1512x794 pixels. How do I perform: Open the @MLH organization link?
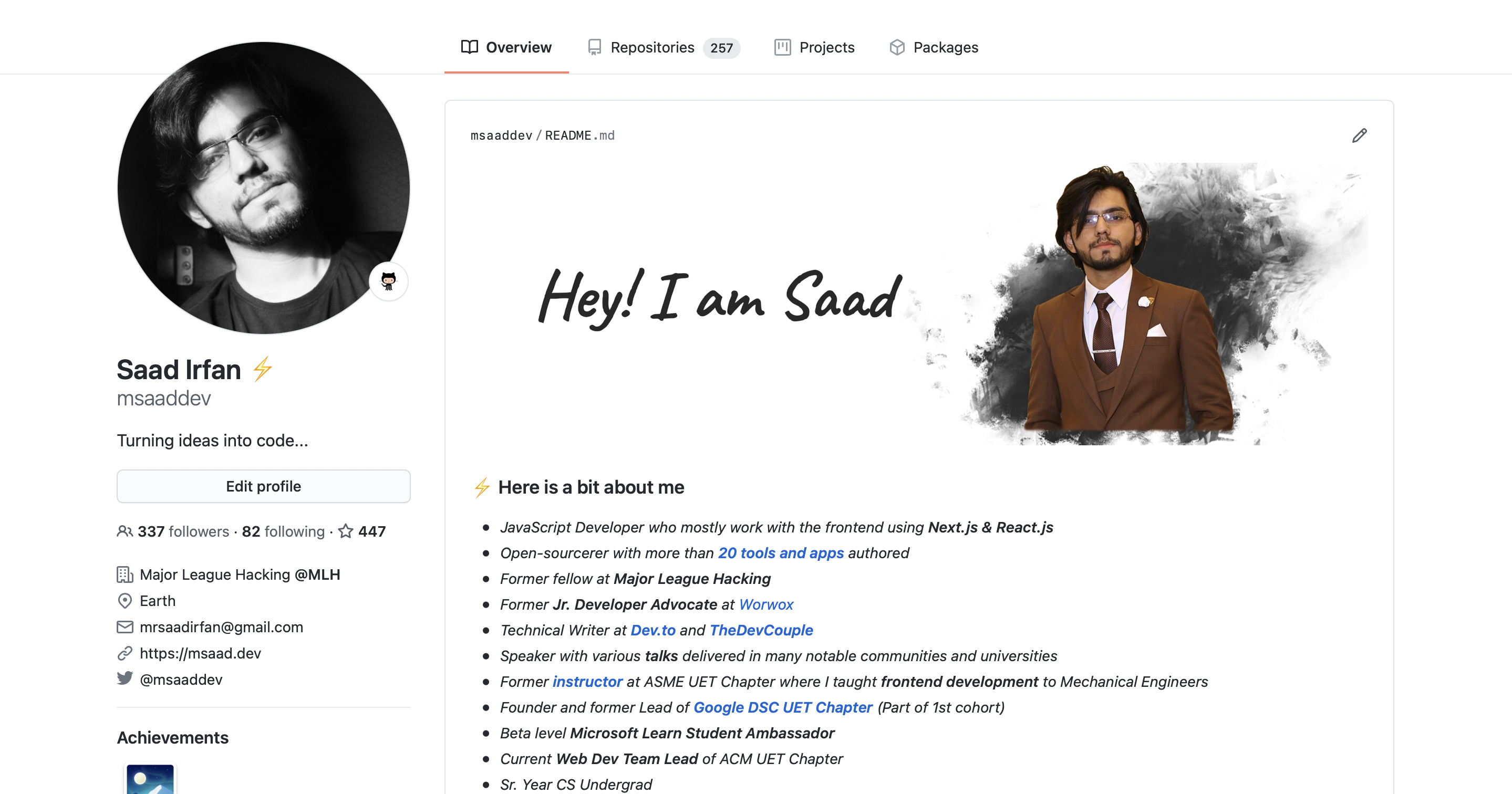point(317,574)
